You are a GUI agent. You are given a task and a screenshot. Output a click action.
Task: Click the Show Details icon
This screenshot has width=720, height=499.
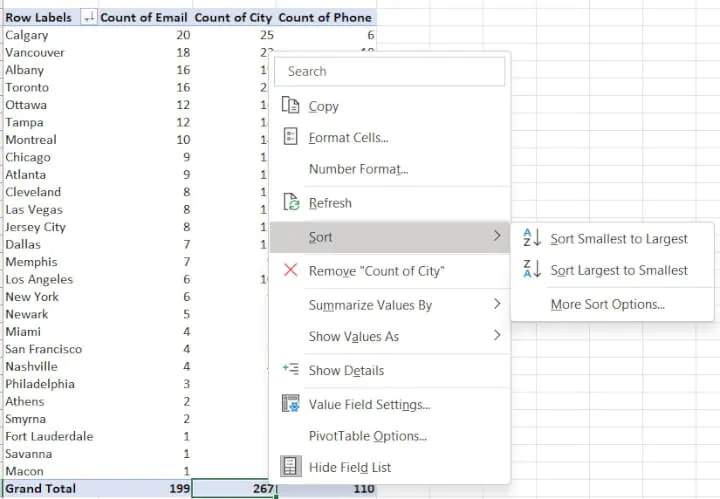pos(291,369)
